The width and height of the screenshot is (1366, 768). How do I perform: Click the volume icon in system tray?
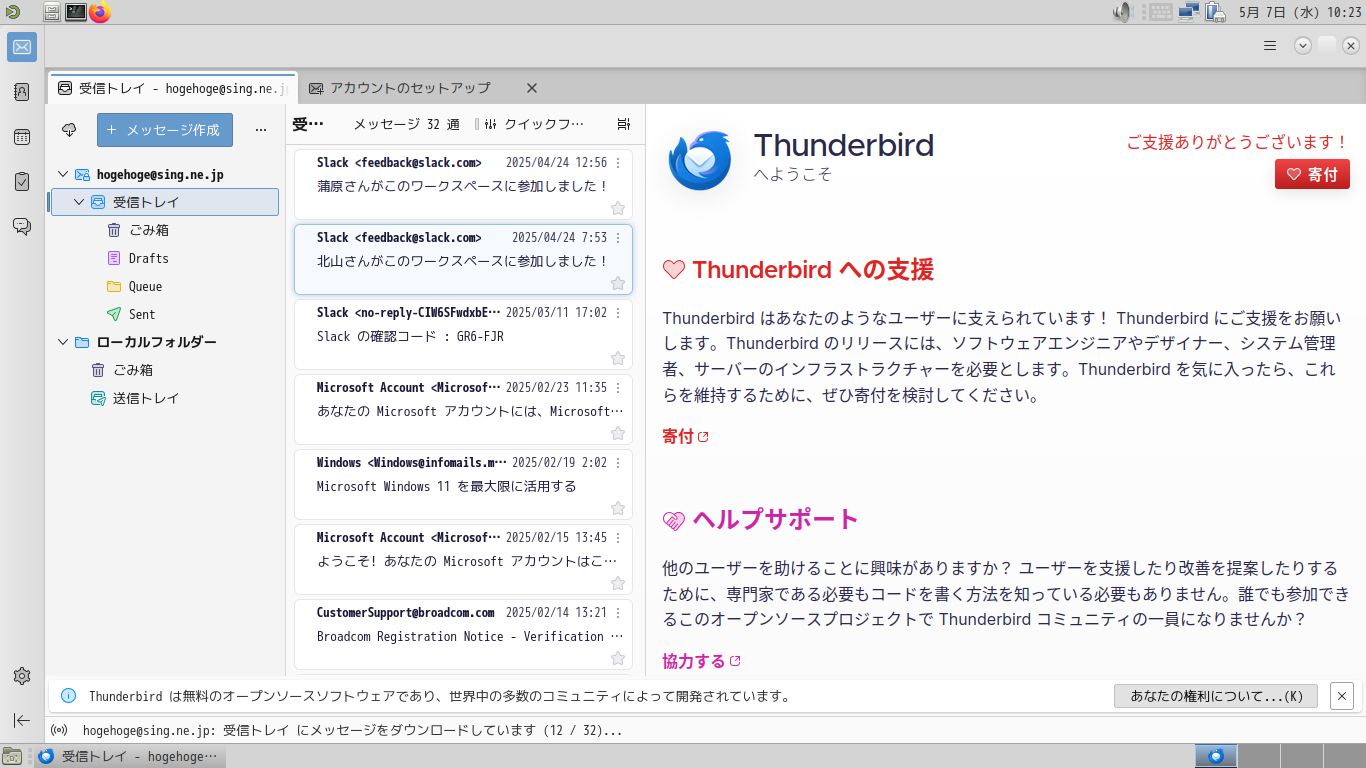pos(1123,12)
